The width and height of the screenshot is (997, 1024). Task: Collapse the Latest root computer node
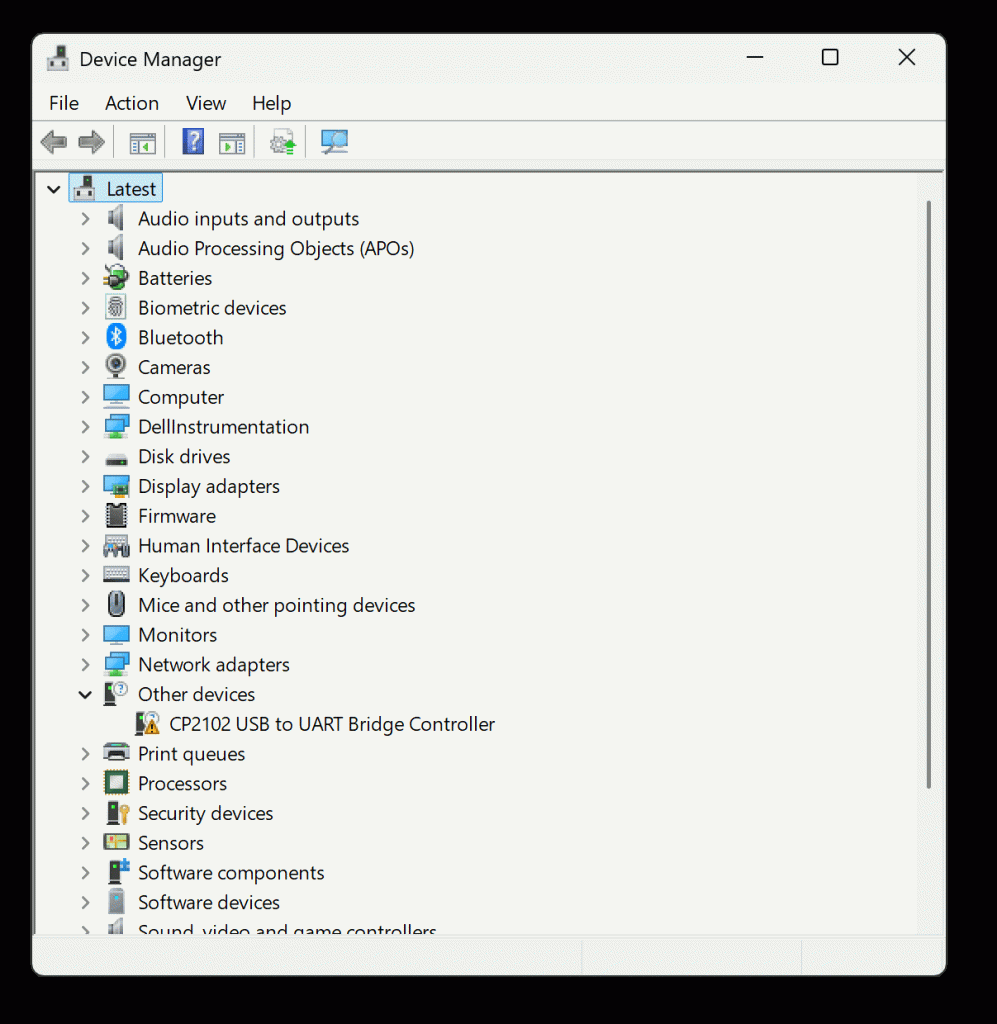(54, 189)
